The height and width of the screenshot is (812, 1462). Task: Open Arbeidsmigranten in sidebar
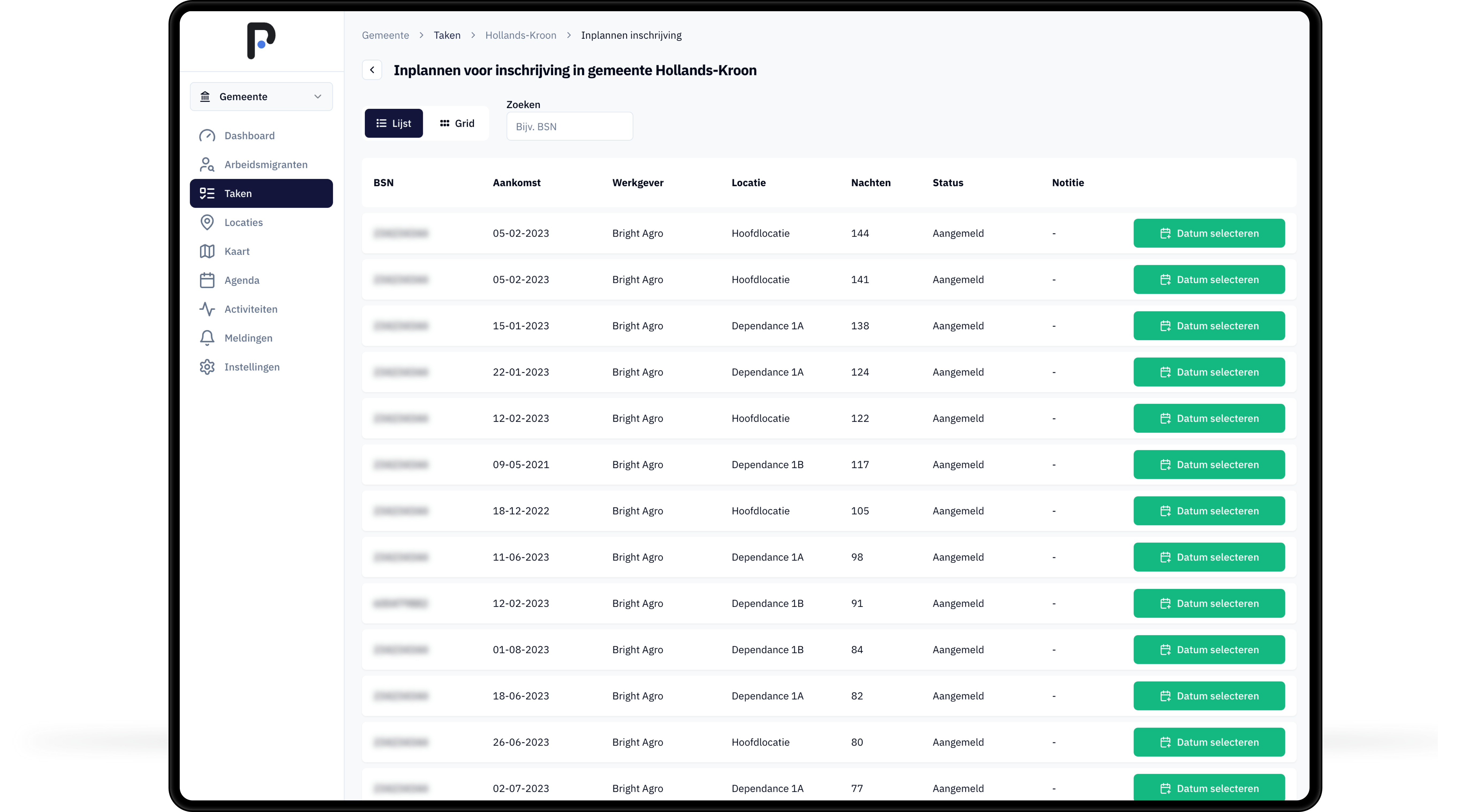point(261,164)
